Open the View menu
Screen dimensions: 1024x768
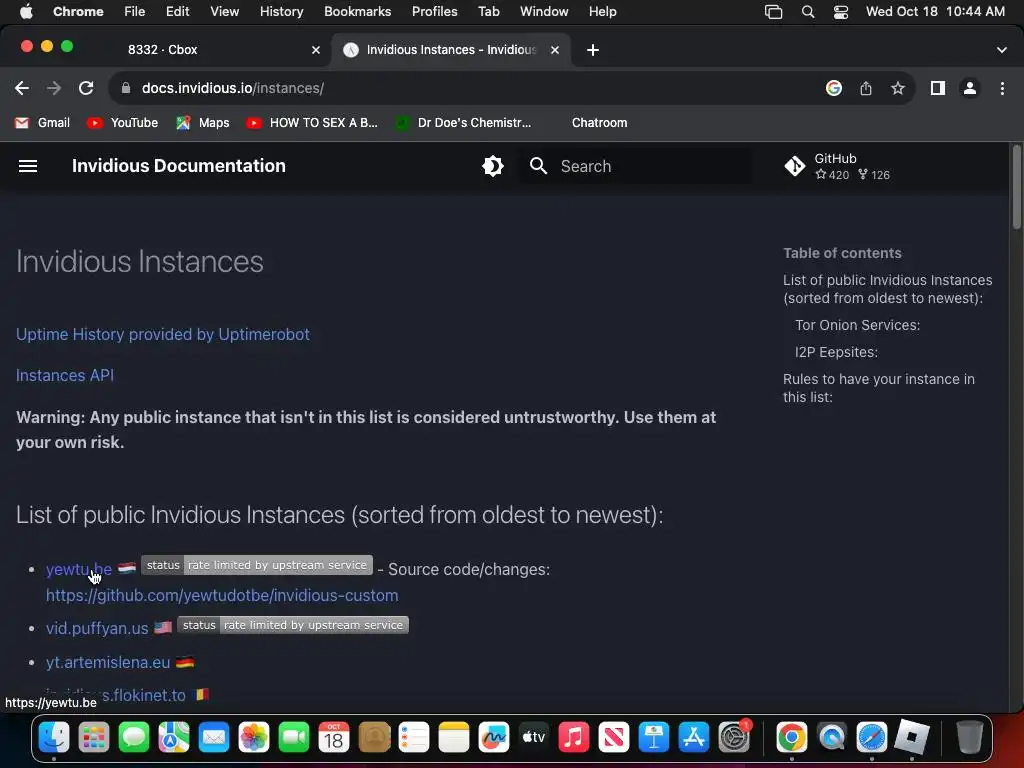(224, 11)
